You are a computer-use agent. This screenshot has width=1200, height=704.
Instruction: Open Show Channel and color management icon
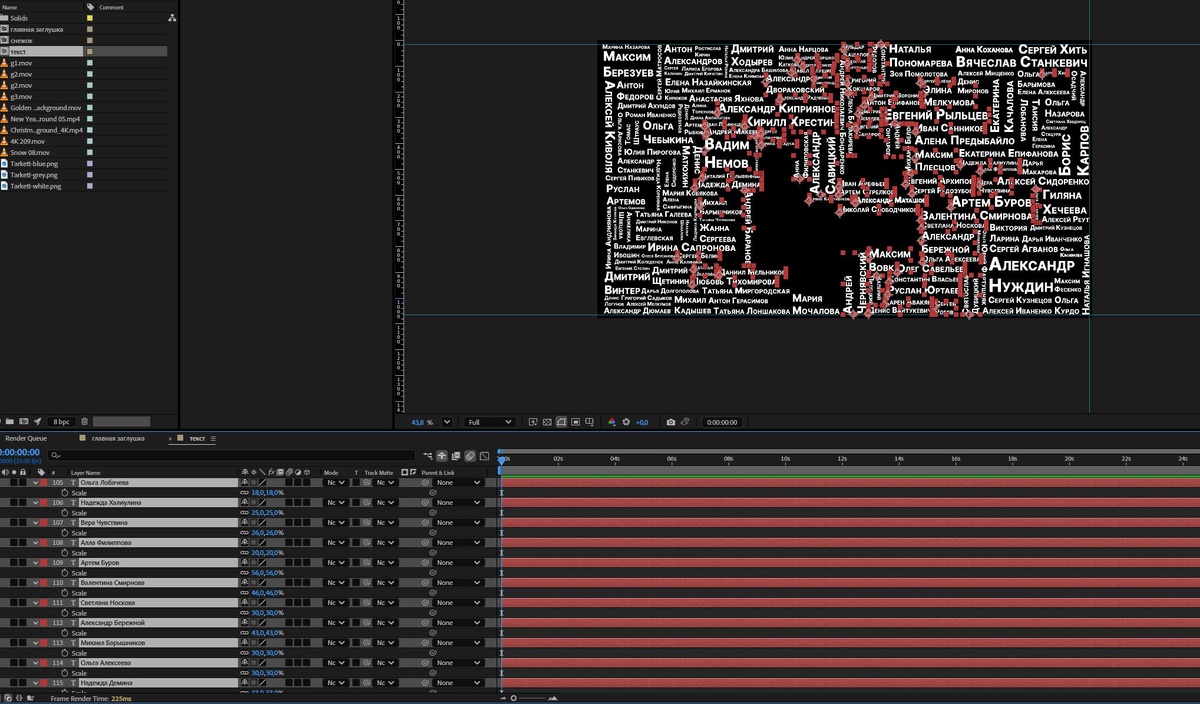click(611, 422)
